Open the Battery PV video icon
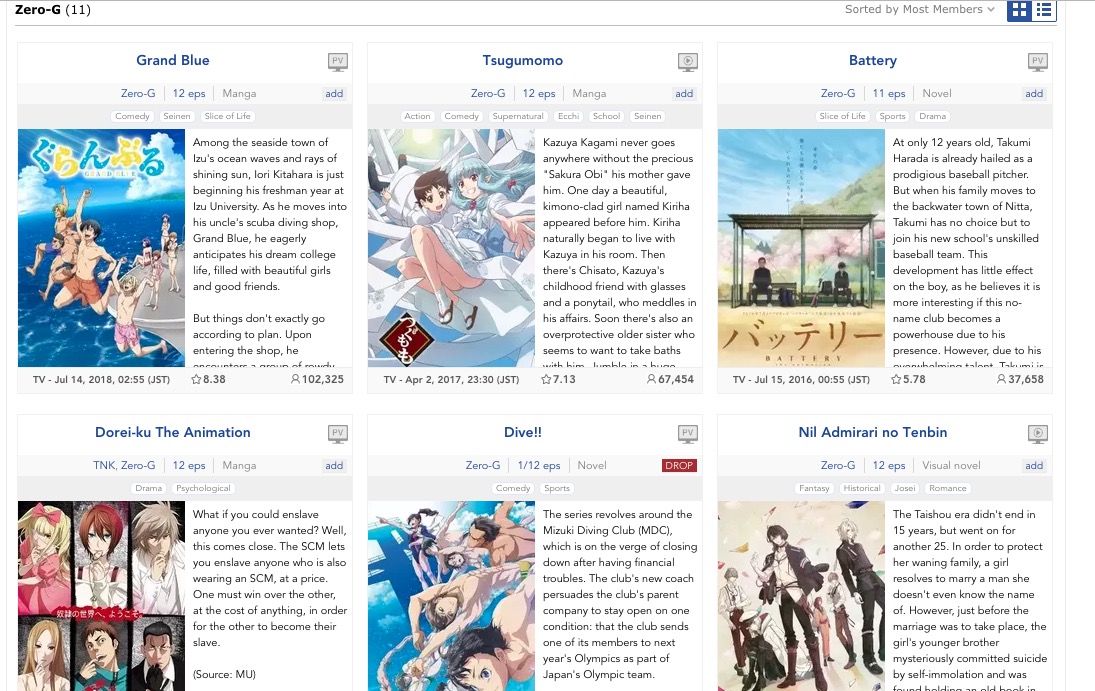The width and height of the screenshot is (1095, 691). pyautogui.click(x=1038, y=61)
